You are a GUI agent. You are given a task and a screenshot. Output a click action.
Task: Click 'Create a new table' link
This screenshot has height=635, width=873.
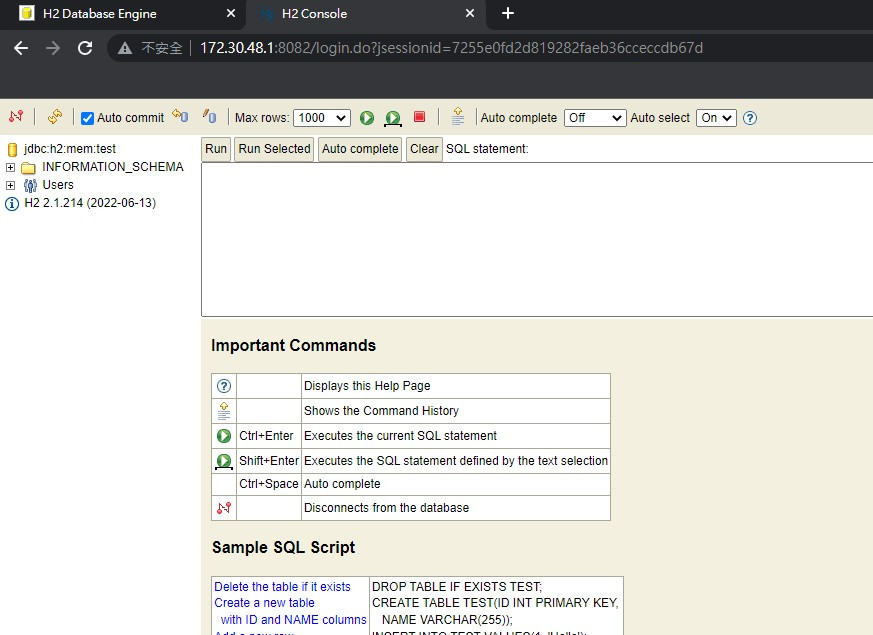pyautogui.click(x=264, y=603)
